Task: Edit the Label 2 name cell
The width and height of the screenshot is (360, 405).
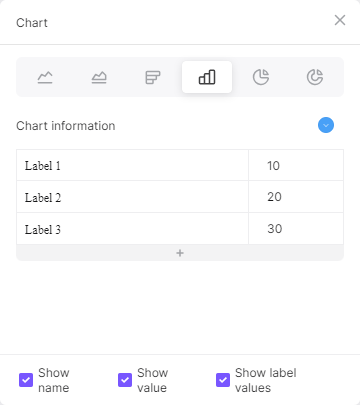Action: (x=133, y=197)
